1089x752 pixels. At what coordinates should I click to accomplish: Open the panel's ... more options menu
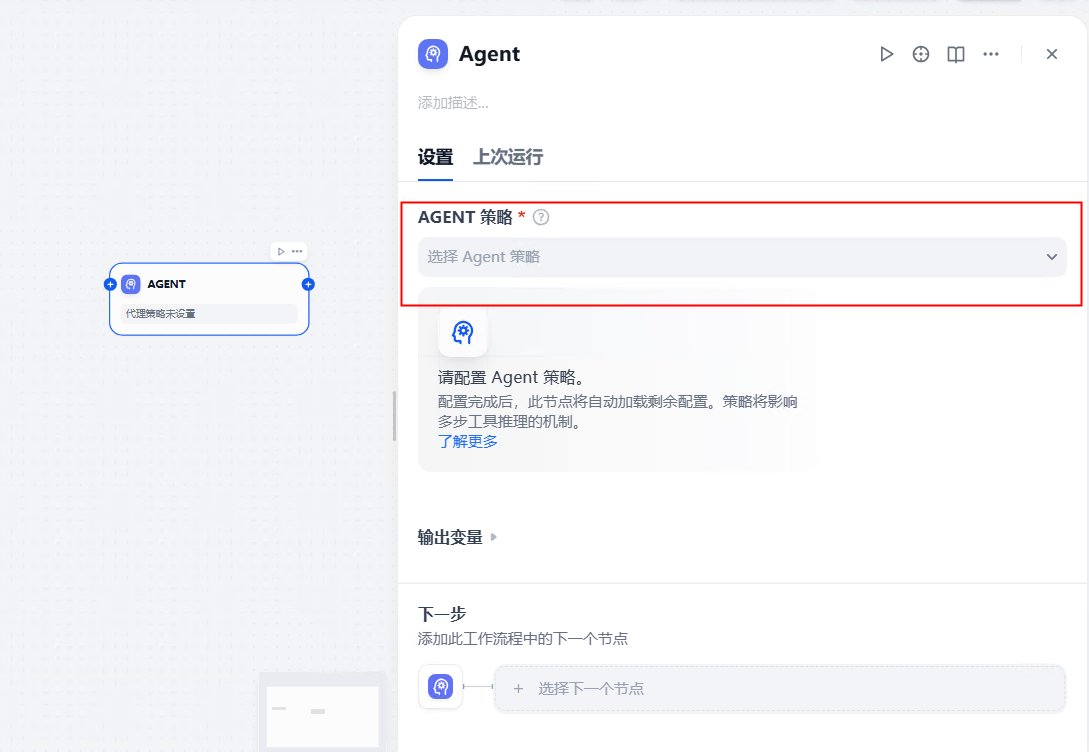991,54
